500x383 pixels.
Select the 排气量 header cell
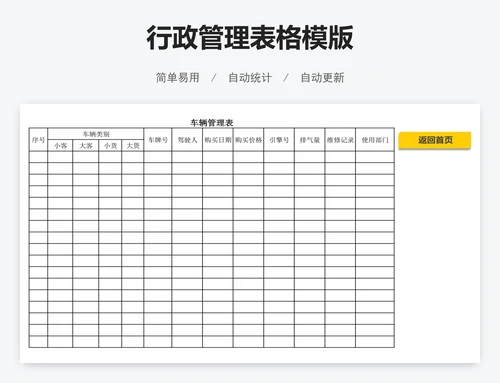(310, 140)
